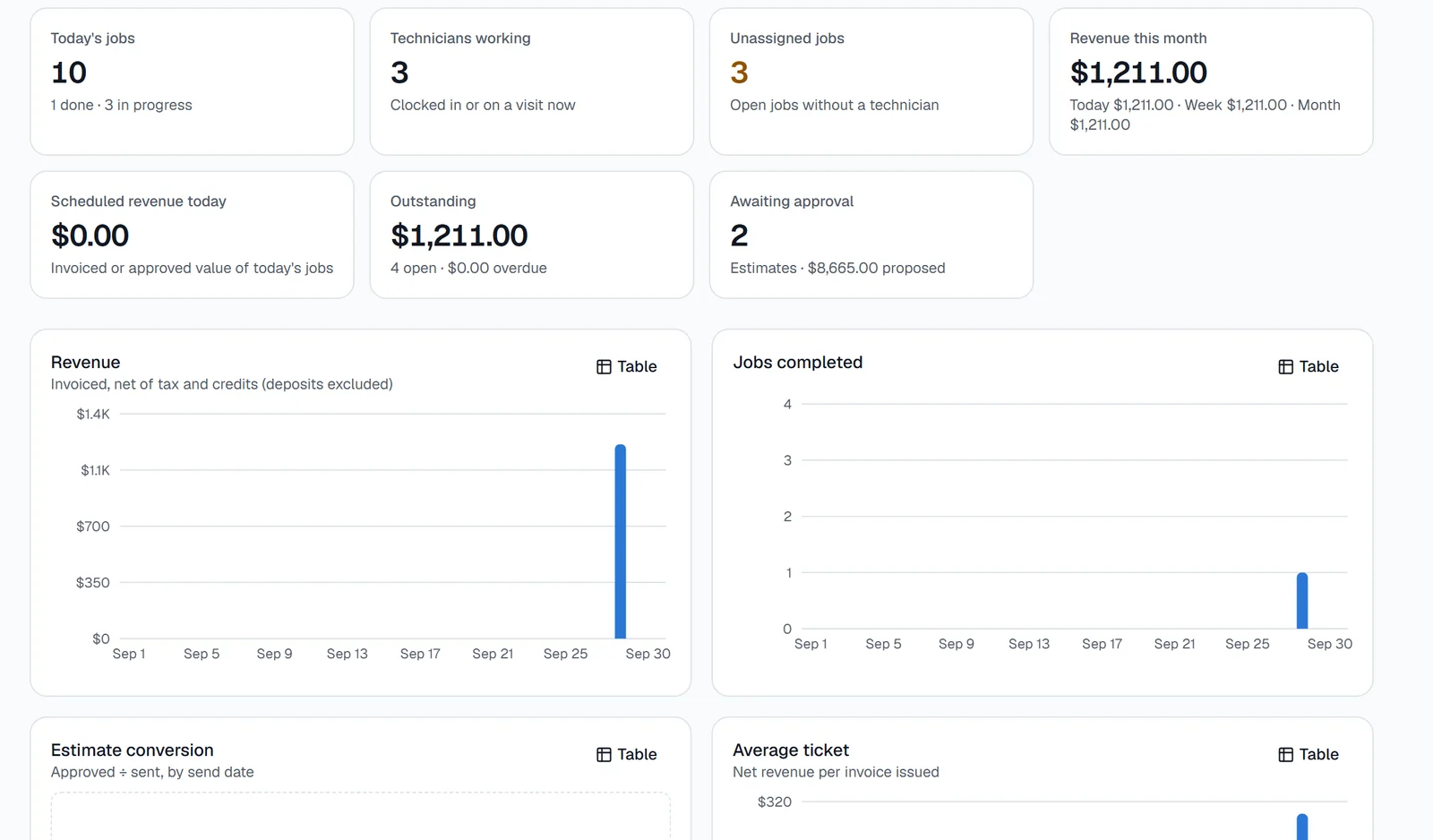
Task: Open the Revenue this month card
Action: coord(1211,81)
